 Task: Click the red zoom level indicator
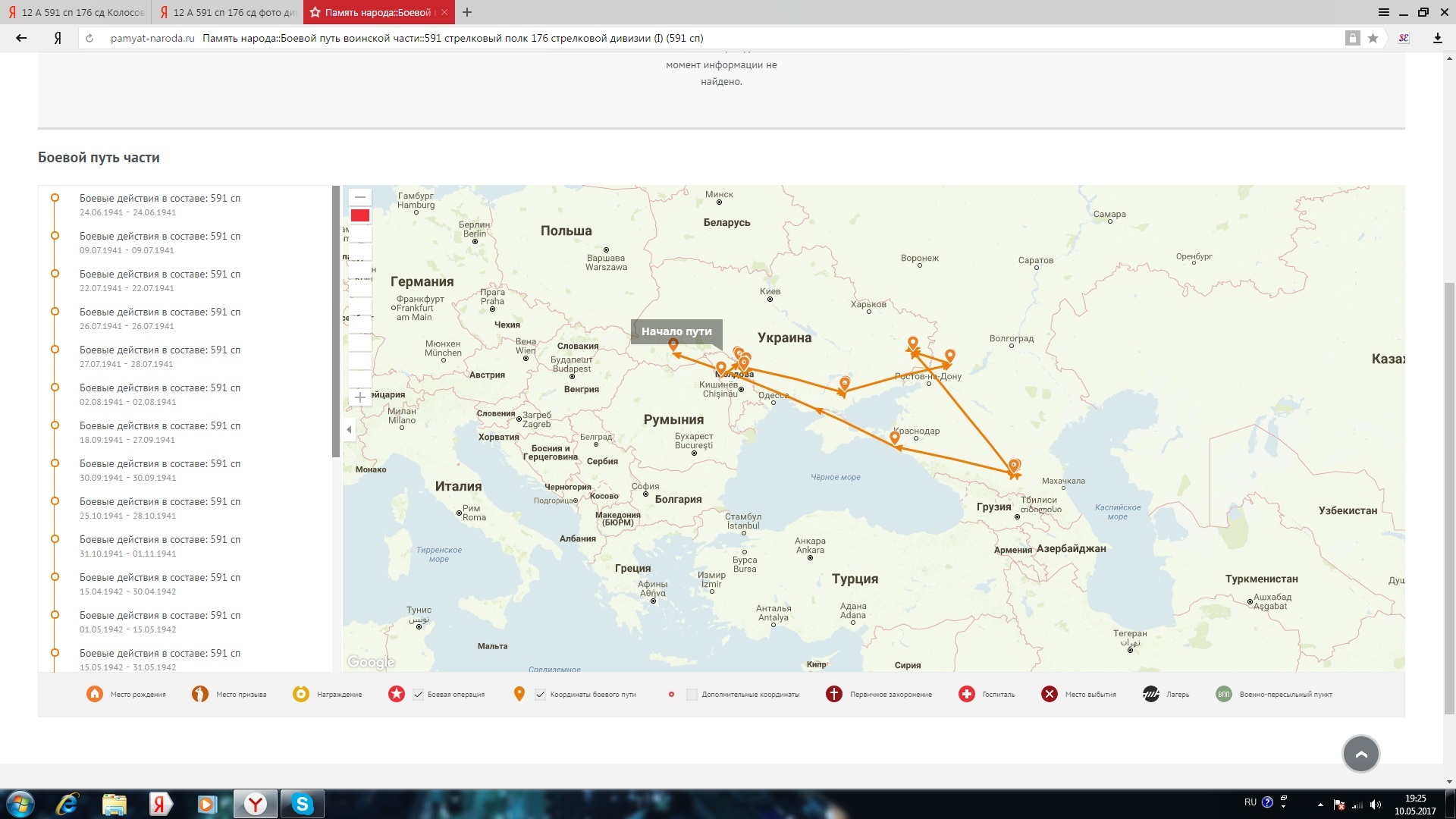(360, 216)
